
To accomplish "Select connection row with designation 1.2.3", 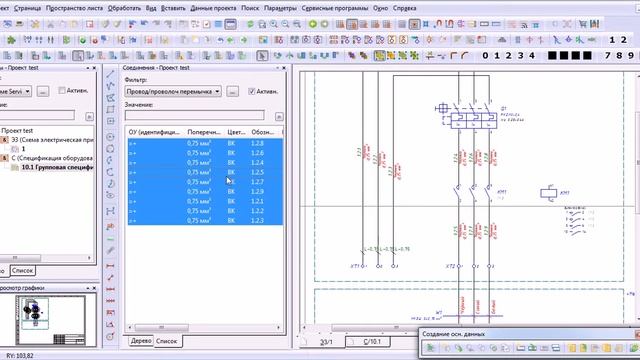I will click(205, 220).
